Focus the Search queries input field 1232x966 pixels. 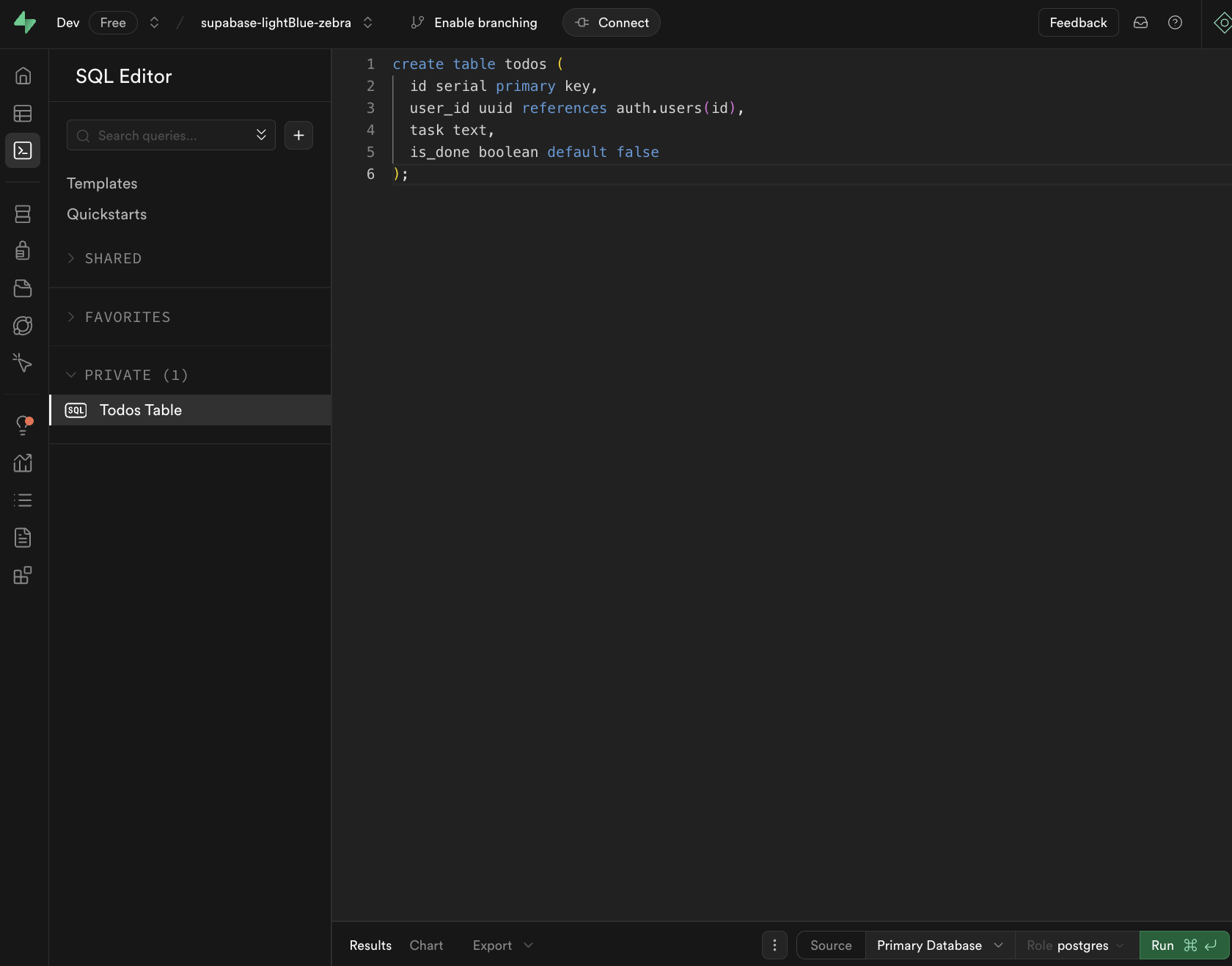click(x=171, y=135)
